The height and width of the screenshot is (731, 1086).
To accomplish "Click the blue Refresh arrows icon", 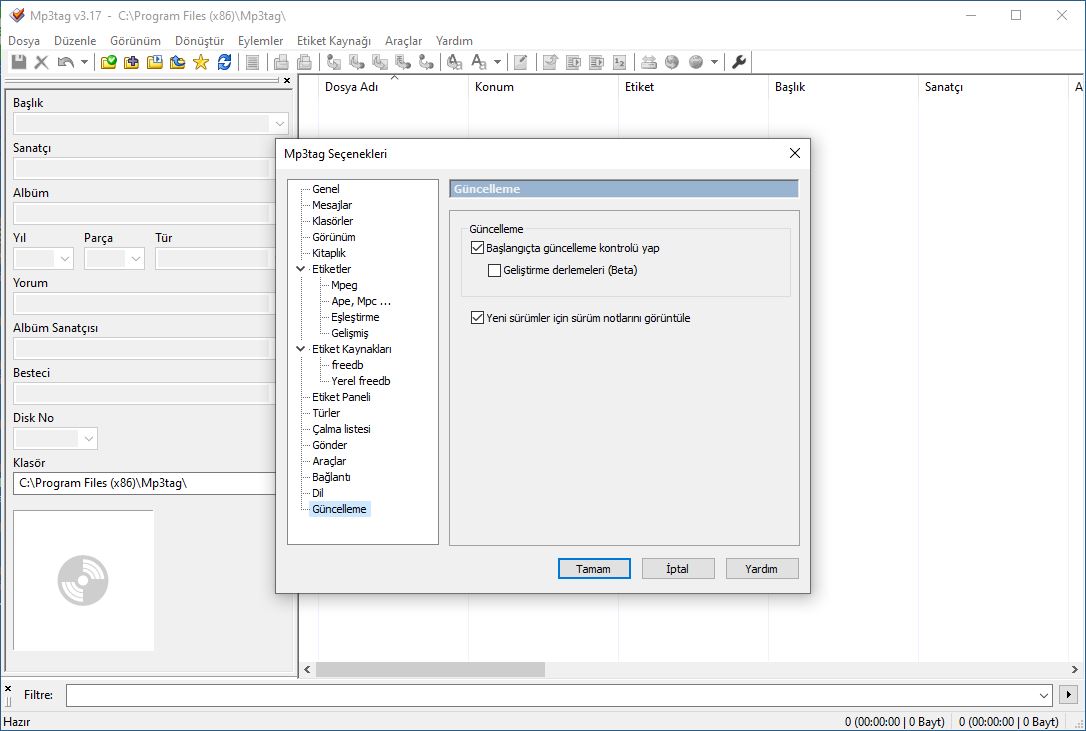I will pos(224,62).
